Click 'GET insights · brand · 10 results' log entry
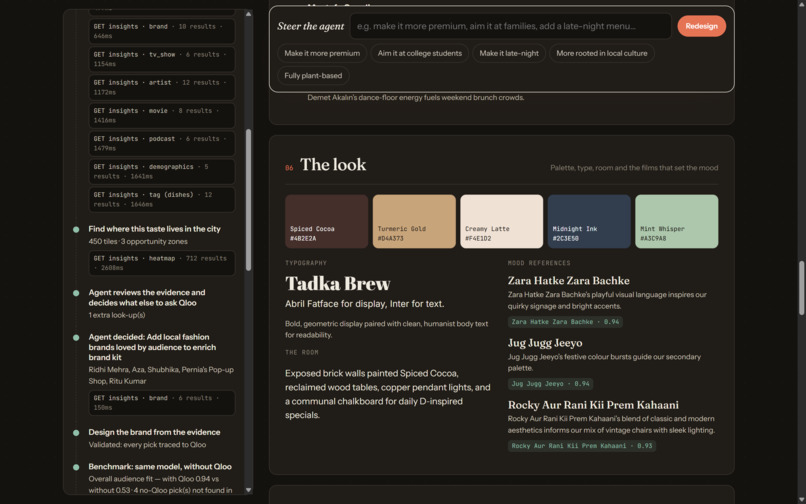The width and height of the screenshot is (806, 504). point(162,31)
